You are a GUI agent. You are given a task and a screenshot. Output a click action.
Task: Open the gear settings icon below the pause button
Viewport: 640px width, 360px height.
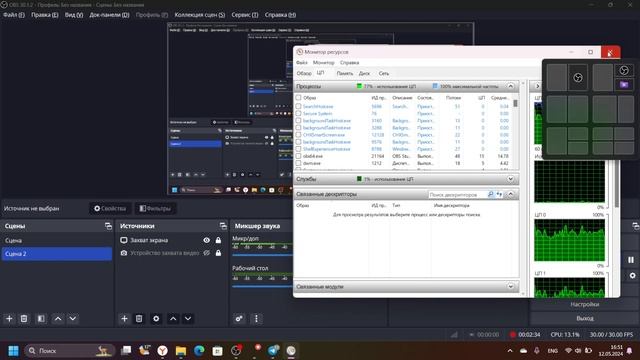[632, 276]
